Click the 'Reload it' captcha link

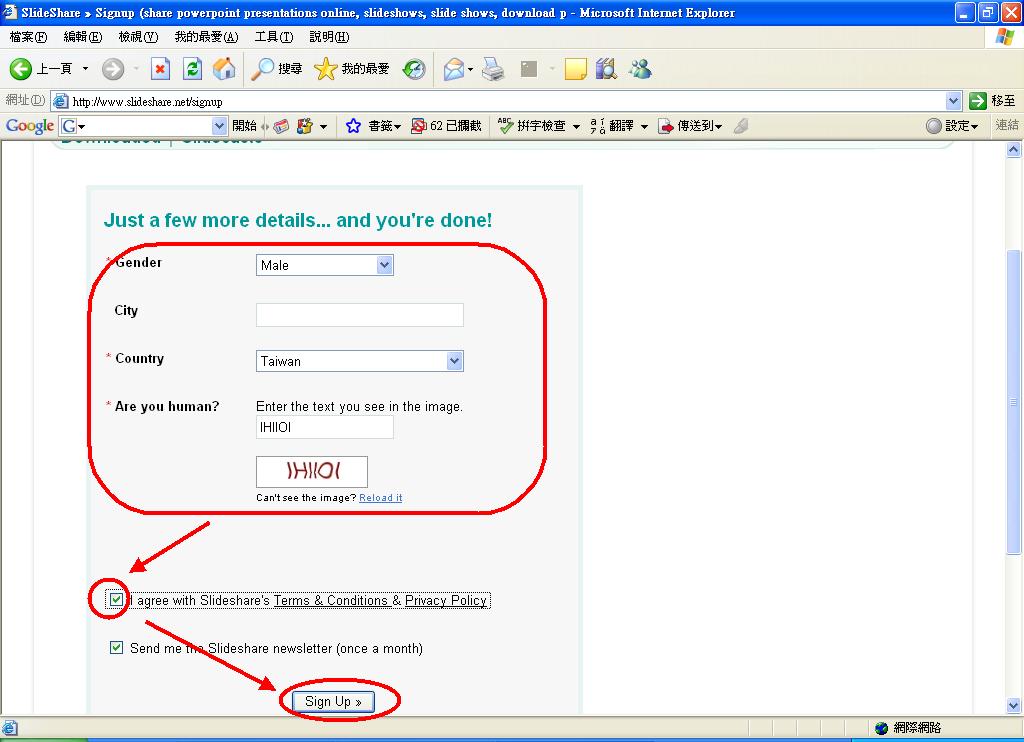click(381, 498)
